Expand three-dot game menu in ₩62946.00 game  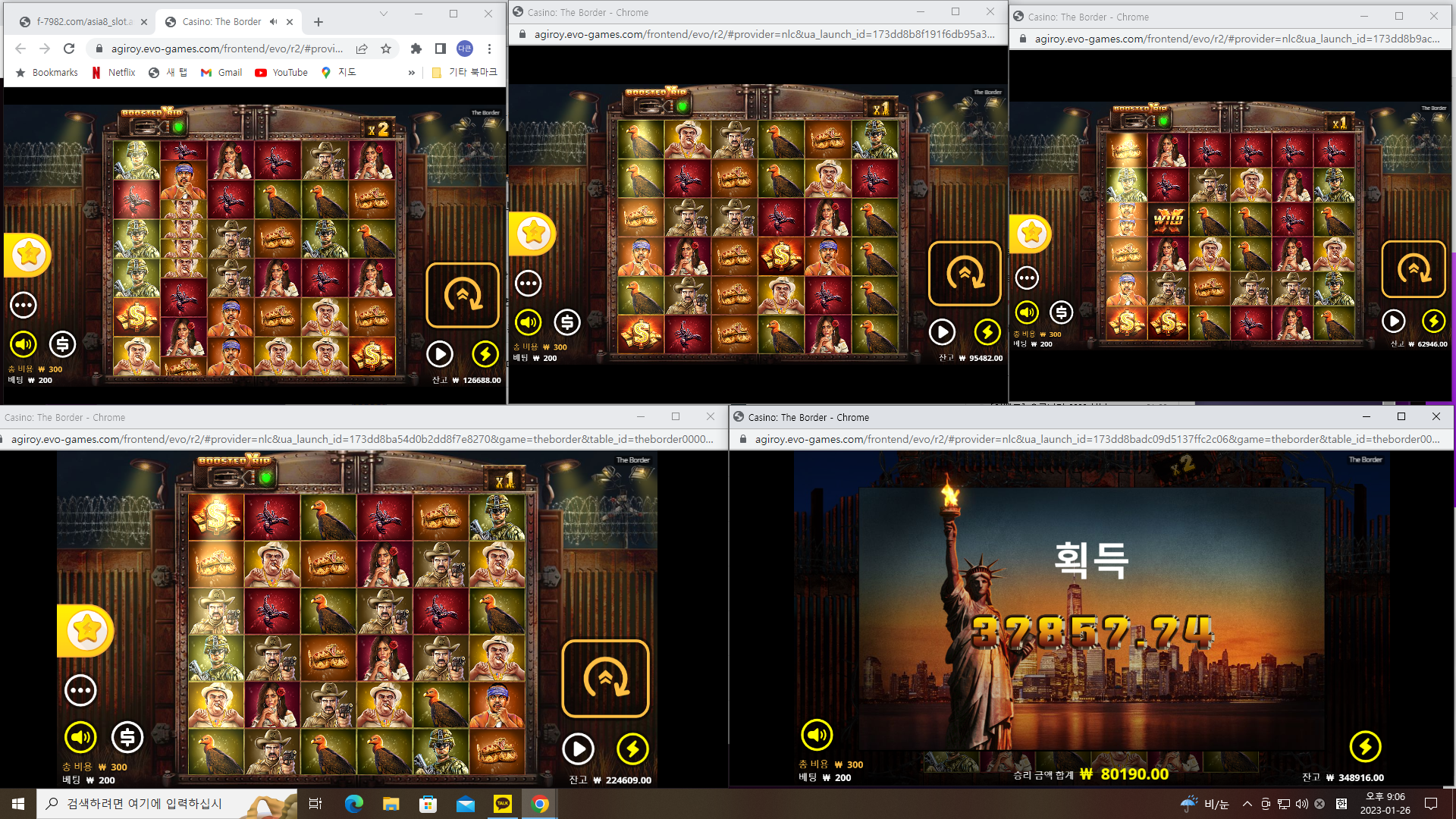1027,278
